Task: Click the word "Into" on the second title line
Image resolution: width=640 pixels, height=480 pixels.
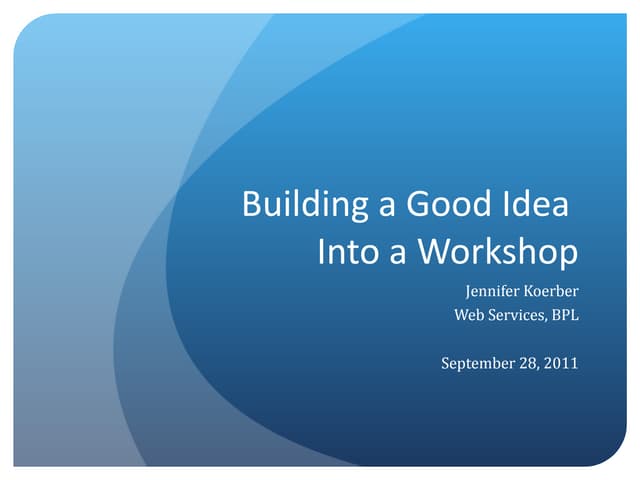Action: pyautogui.click(x=347, y=252)
